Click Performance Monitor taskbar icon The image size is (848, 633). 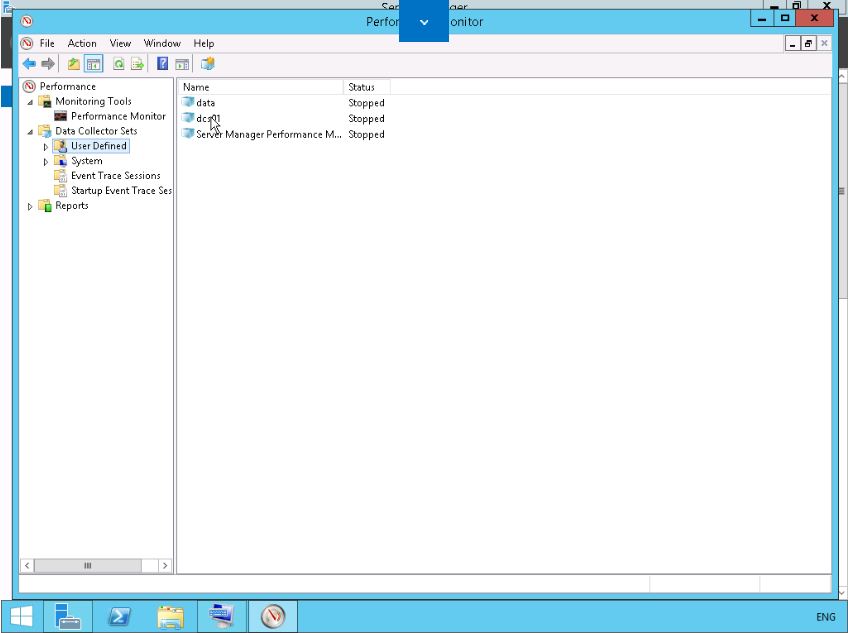click(x=273, y=616)
